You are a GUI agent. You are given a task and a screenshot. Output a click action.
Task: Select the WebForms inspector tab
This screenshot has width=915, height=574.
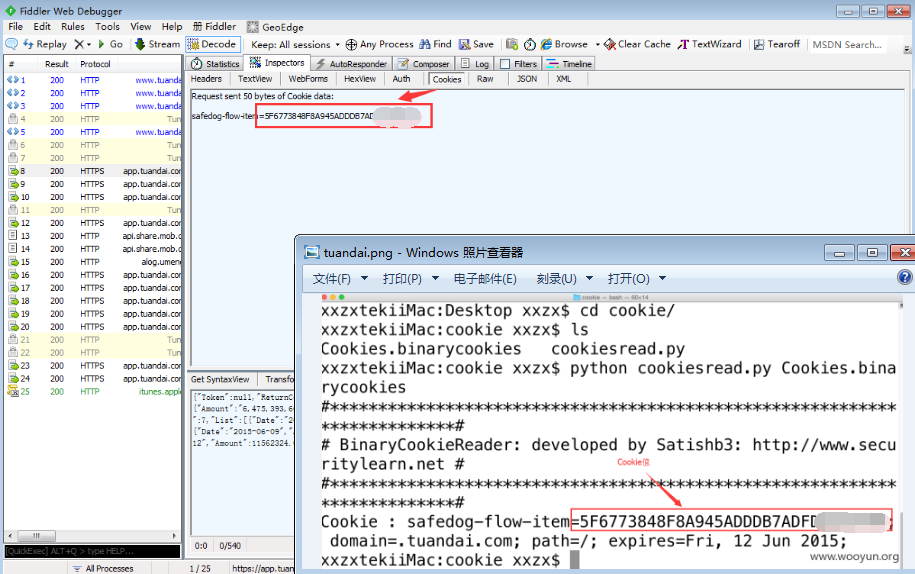pos(308,79)
